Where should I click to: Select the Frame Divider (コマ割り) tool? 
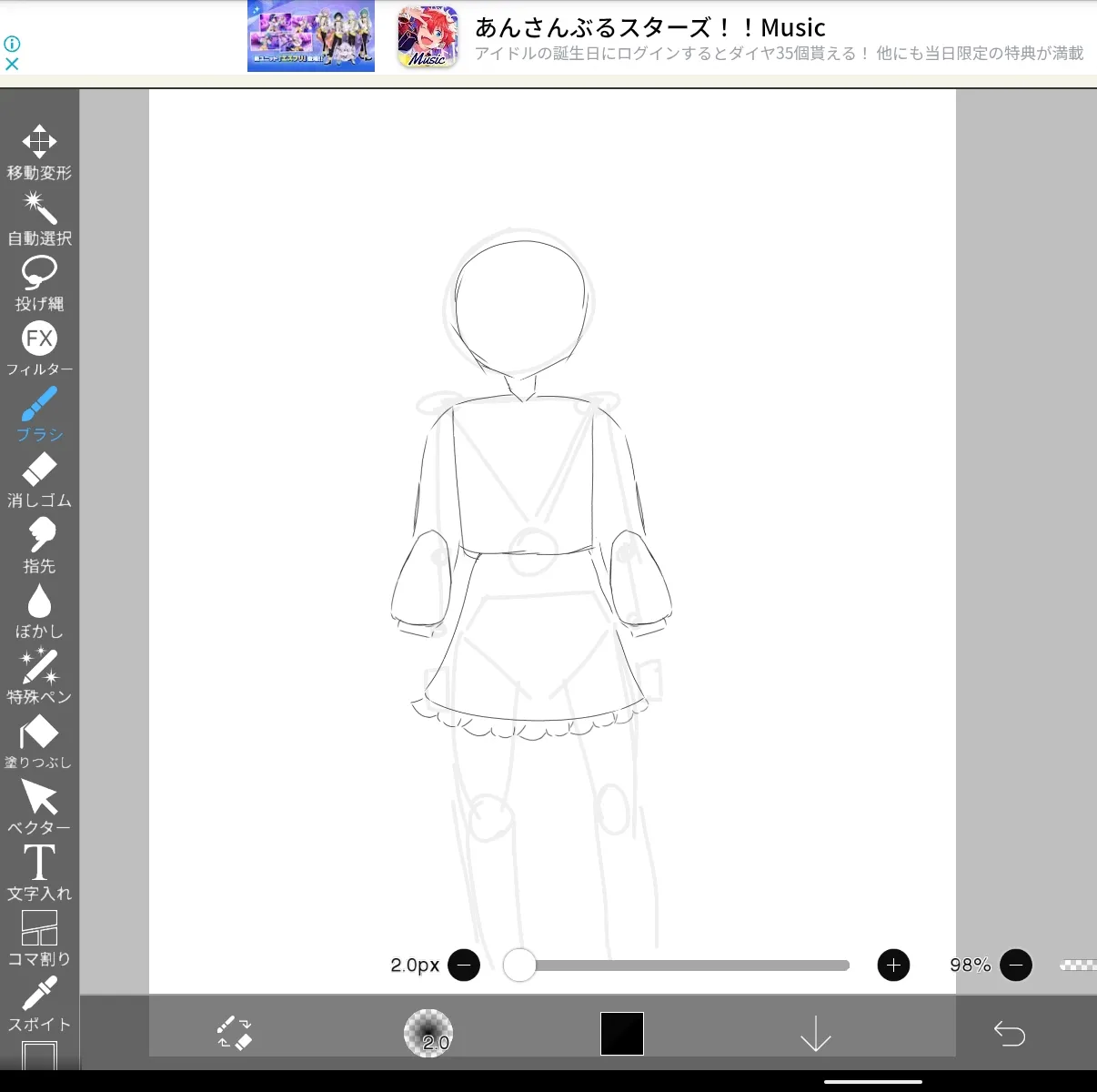pyautogui.click(x=39, y=939)
